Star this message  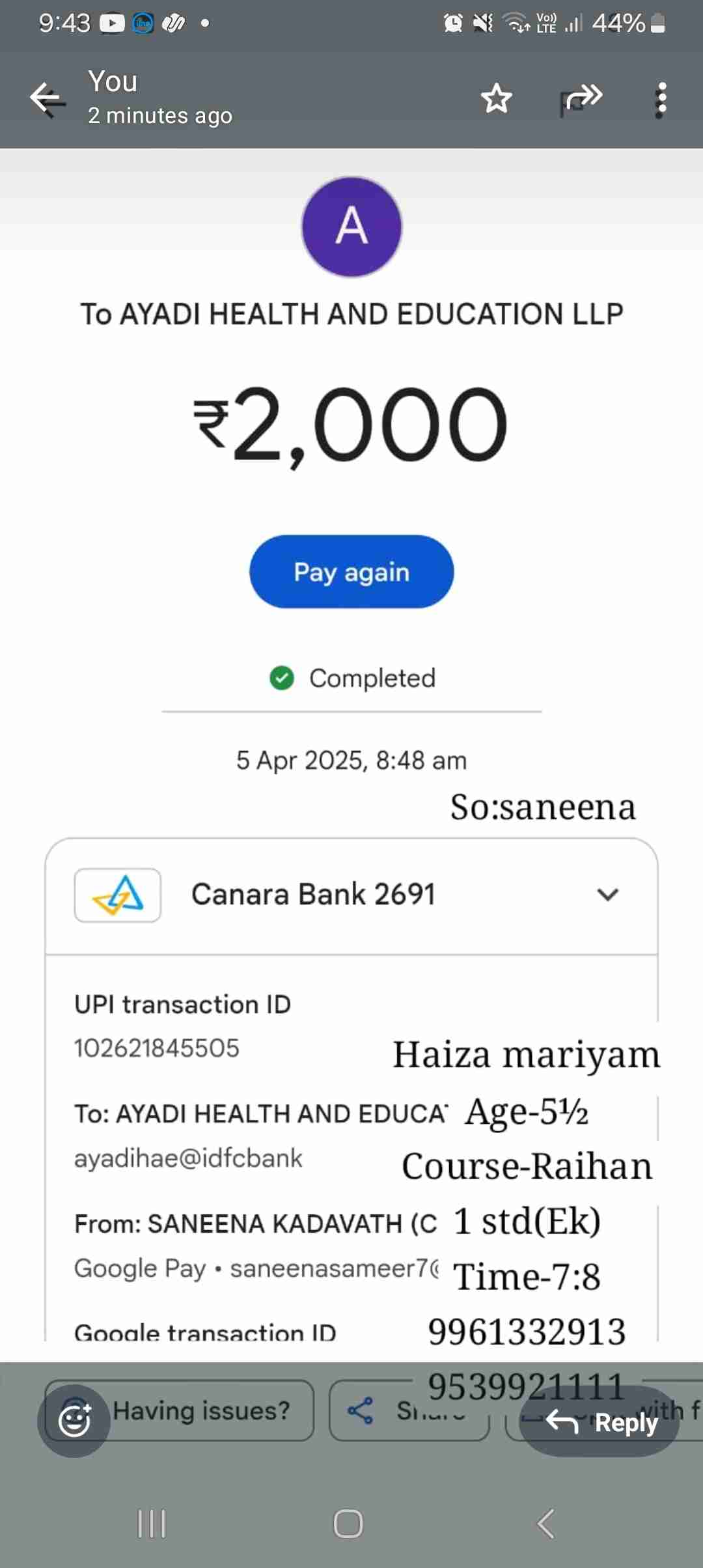(496, 99)
